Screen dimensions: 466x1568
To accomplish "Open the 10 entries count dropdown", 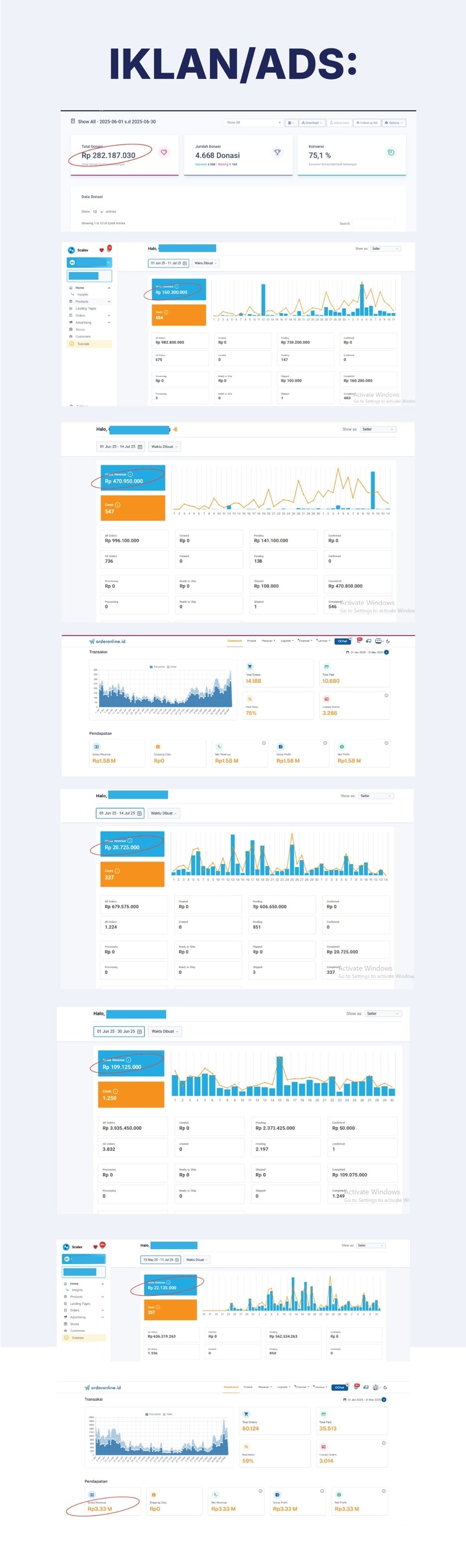I will (97, 211).
